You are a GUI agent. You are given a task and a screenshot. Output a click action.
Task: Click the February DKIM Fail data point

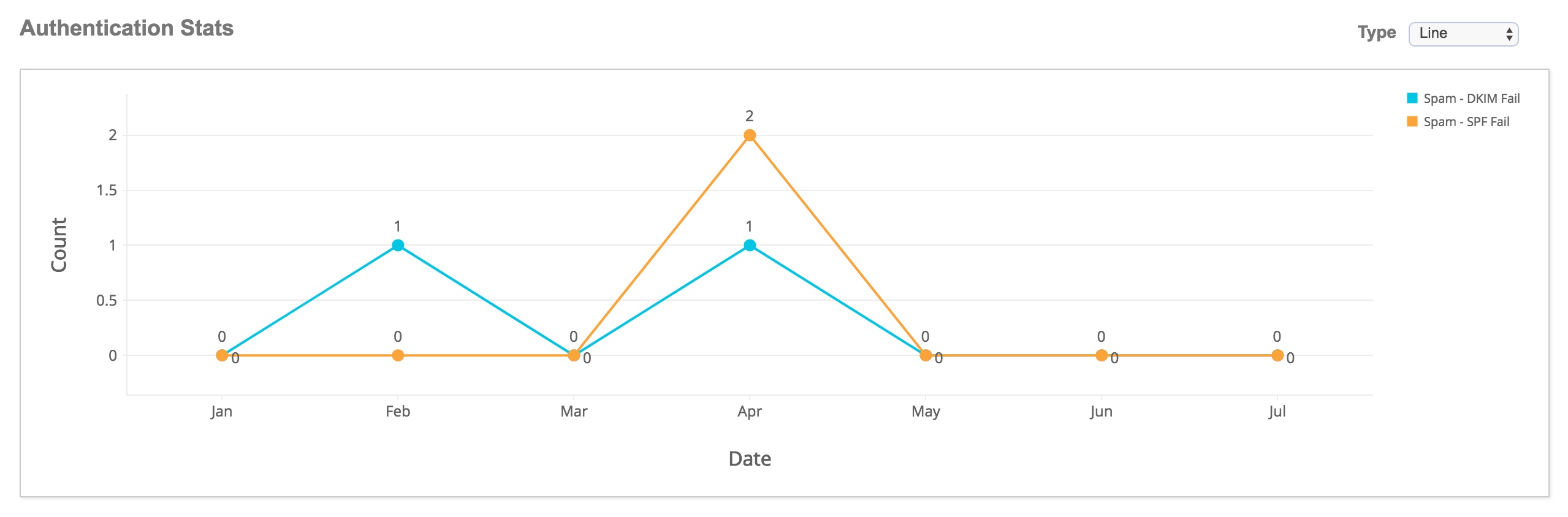(398, 245)
